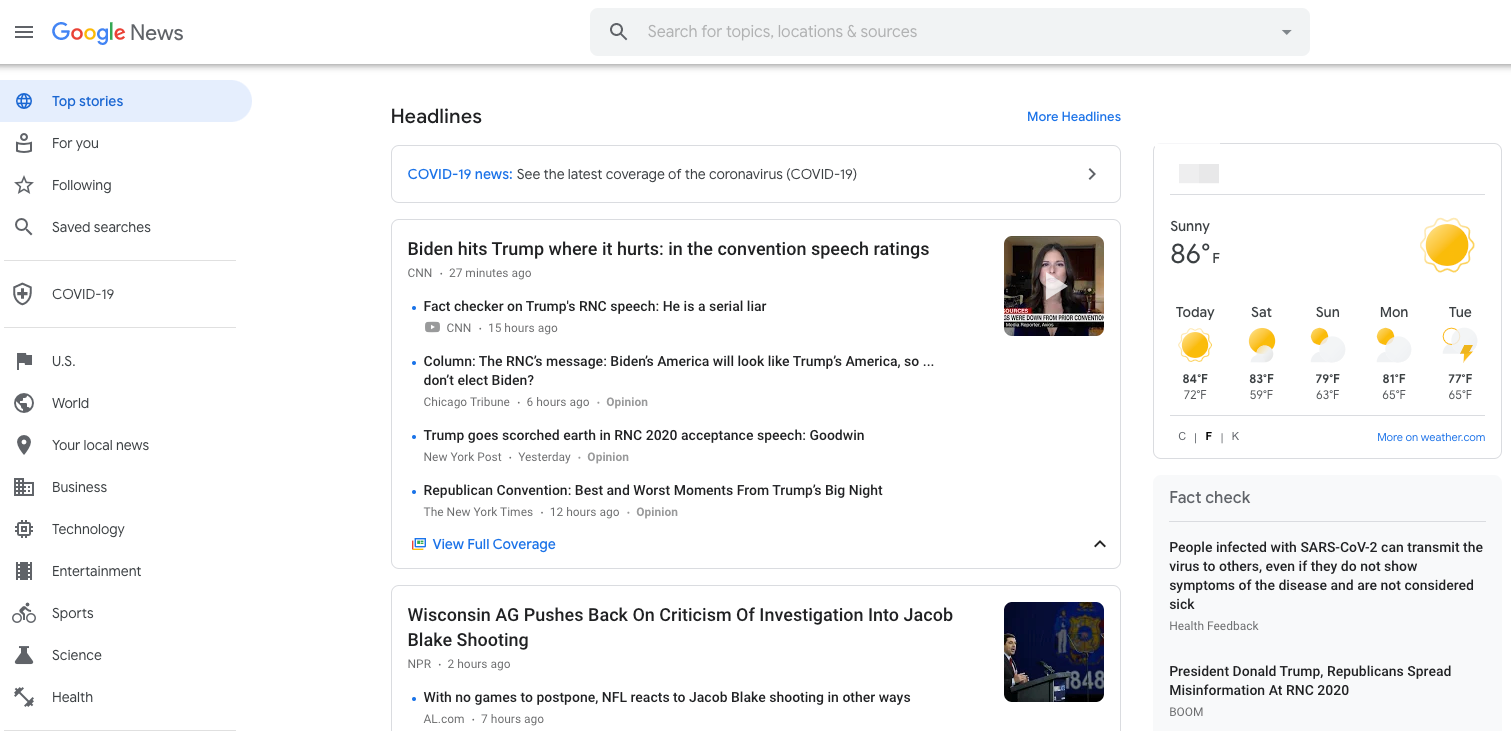This screenshot has height=731, width=1511.
Task: Select the For you feed
Action: point(75,142)
